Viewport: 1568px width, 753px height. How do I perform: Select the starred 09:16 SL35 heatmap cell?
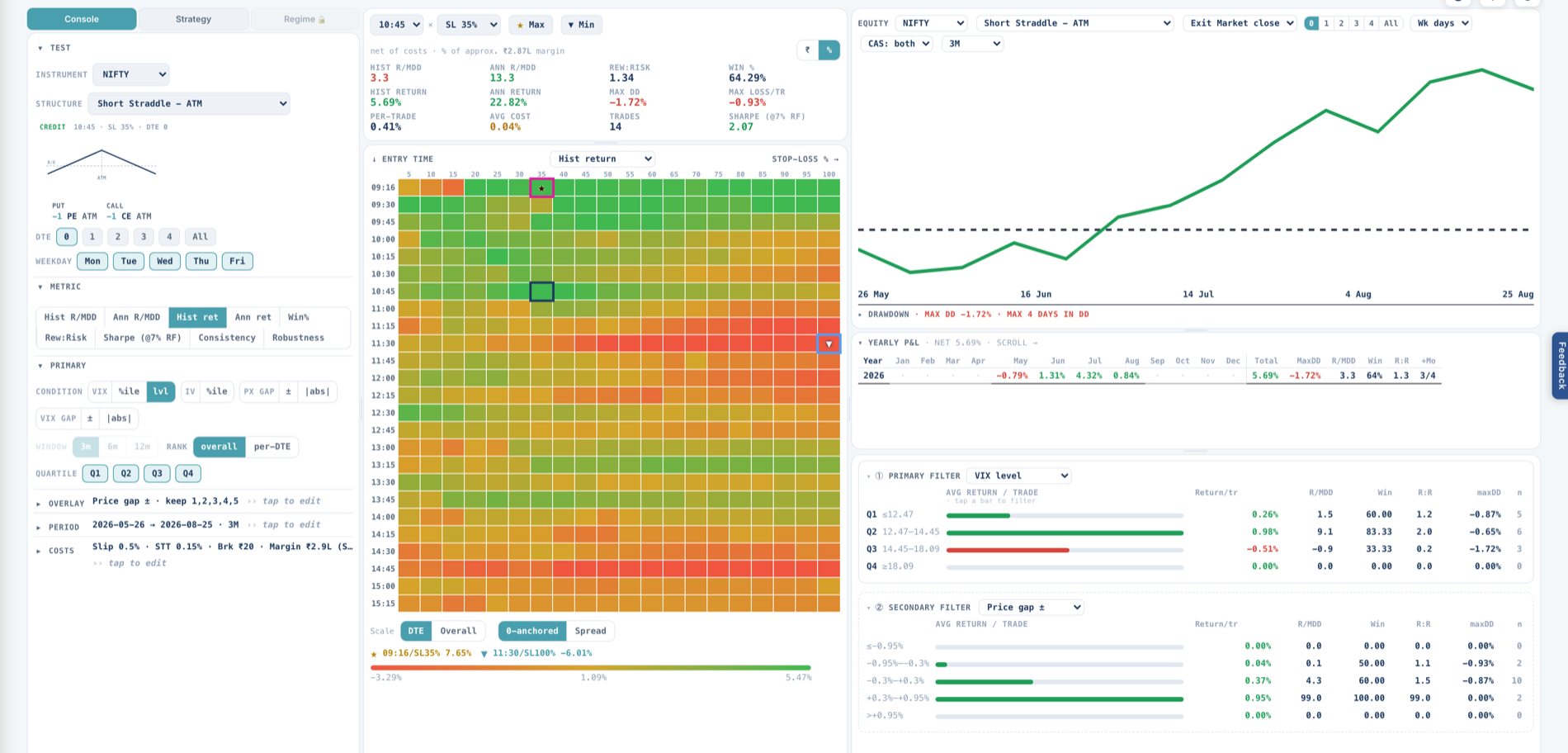[541, 188]
